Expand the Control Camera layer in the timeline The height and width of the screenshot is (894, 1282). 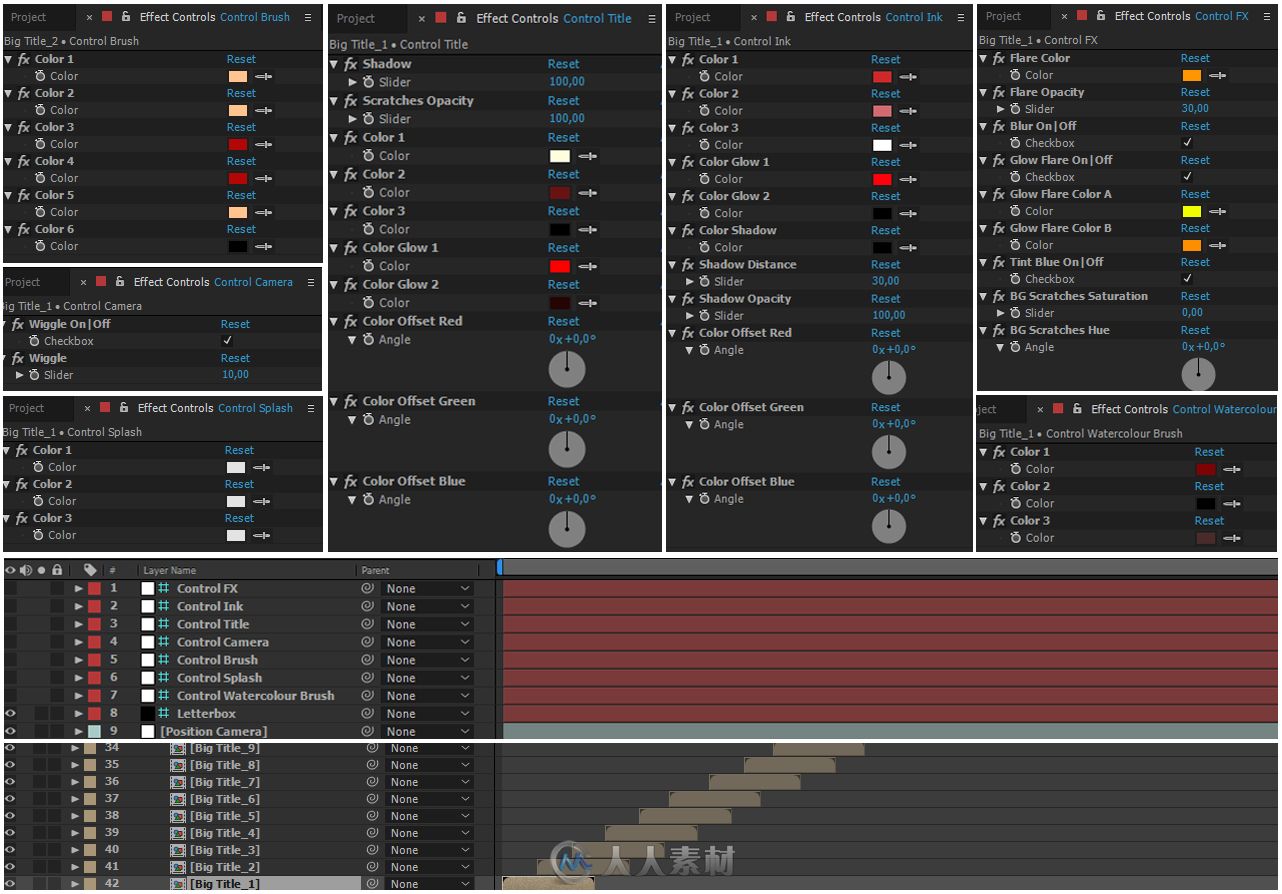(x=78, y=642)
